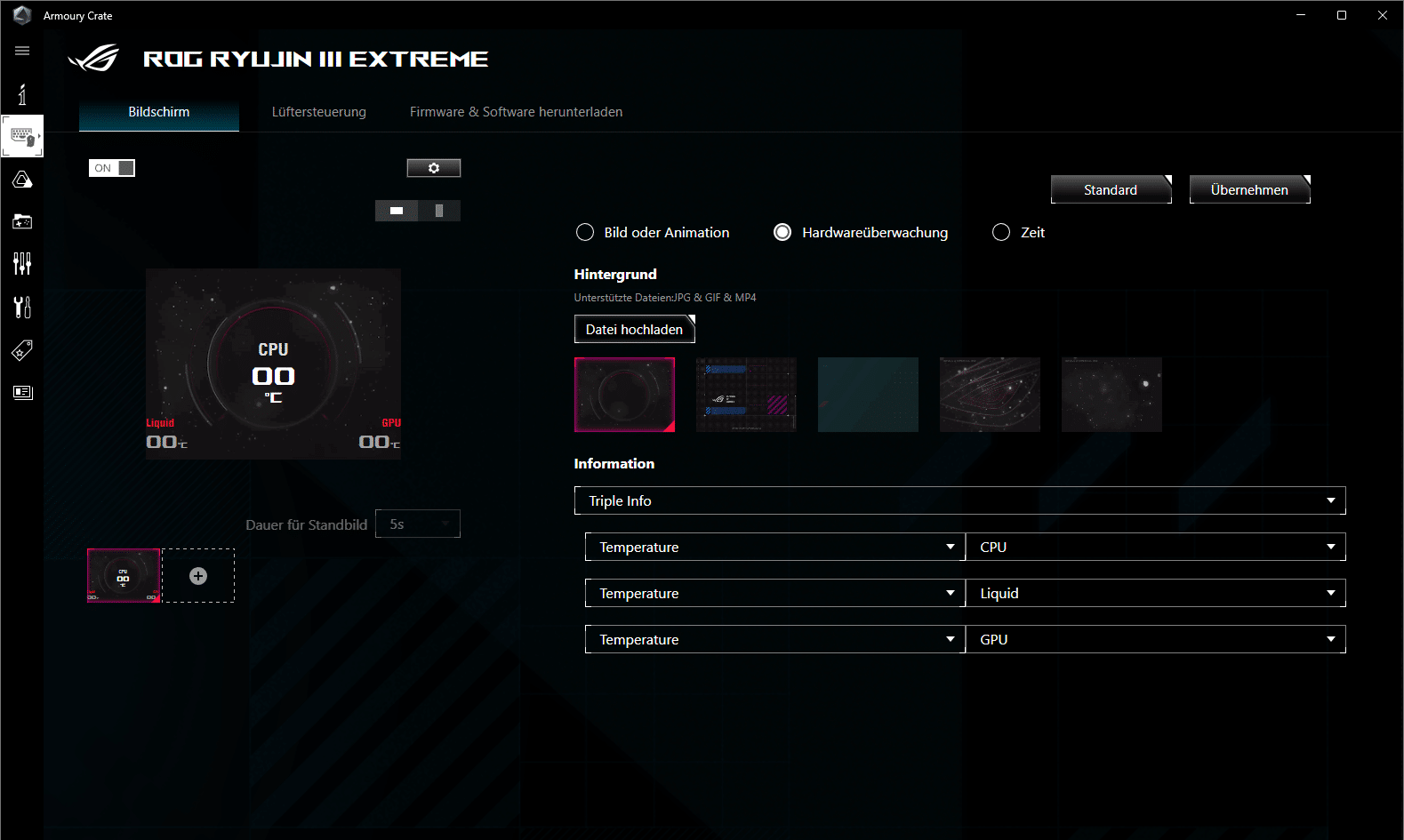Open the Tools wrench and screwdriver icon
1404x840 pixels.
[x=22, y=307]
